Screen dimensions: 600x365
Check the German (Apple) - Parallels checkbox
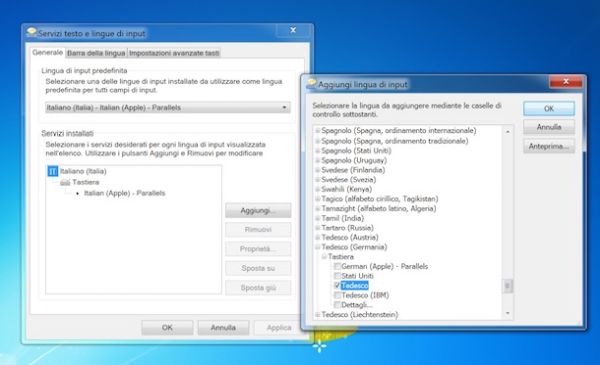337,266
